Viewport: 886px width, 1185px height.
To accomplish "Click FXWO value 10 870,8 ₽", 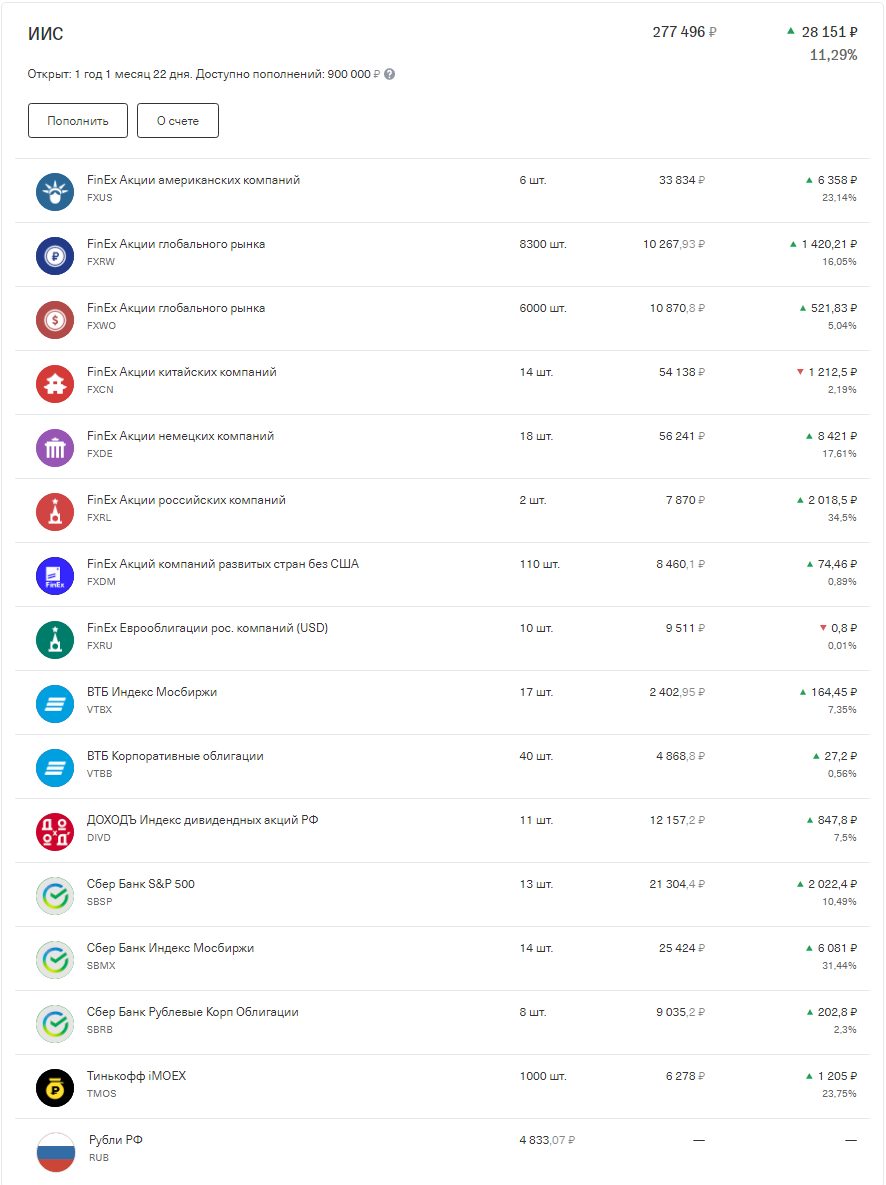I will [x=677, y=308].
